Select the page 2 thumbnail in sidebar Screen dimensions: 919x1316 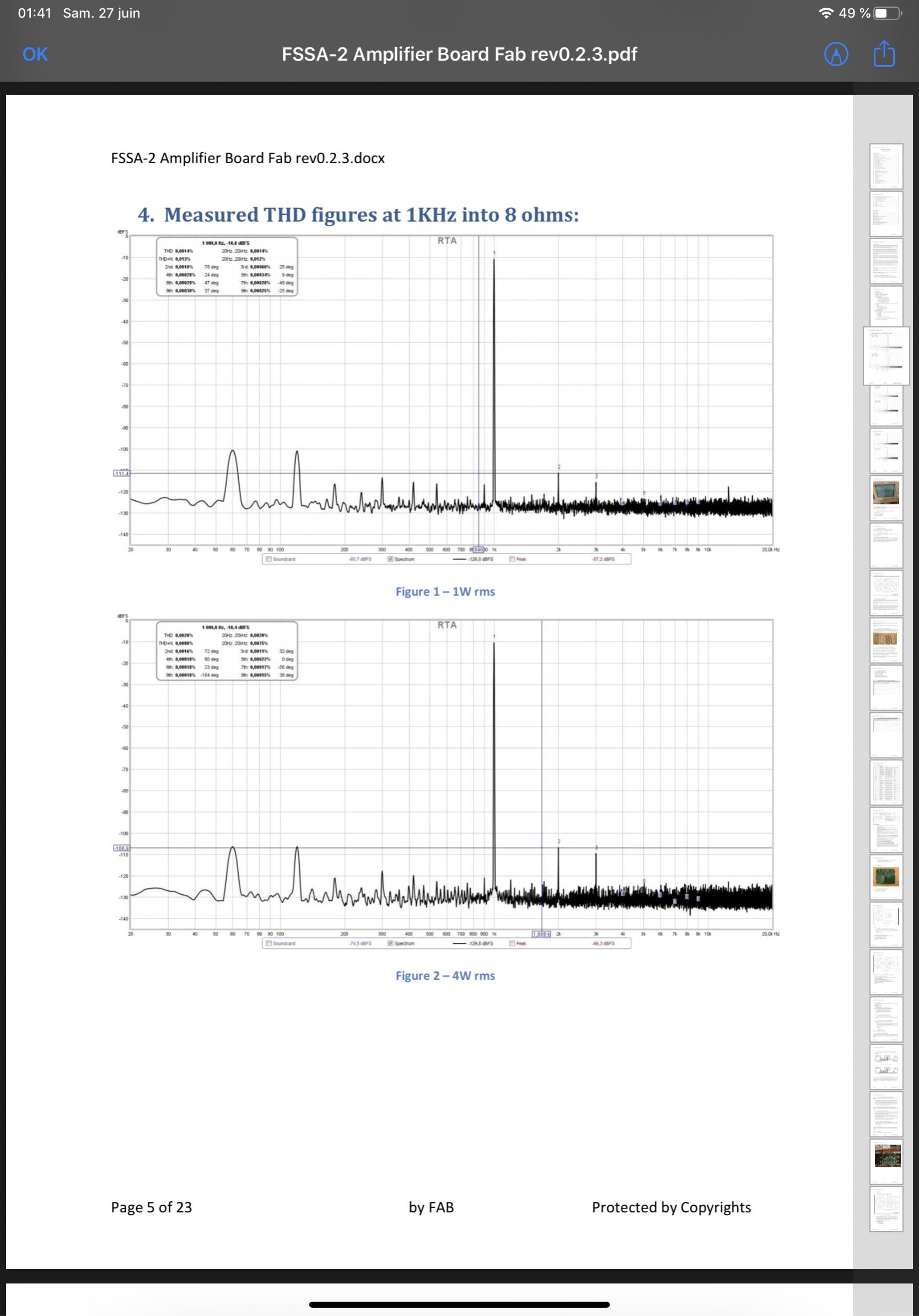tap(886, 214)
